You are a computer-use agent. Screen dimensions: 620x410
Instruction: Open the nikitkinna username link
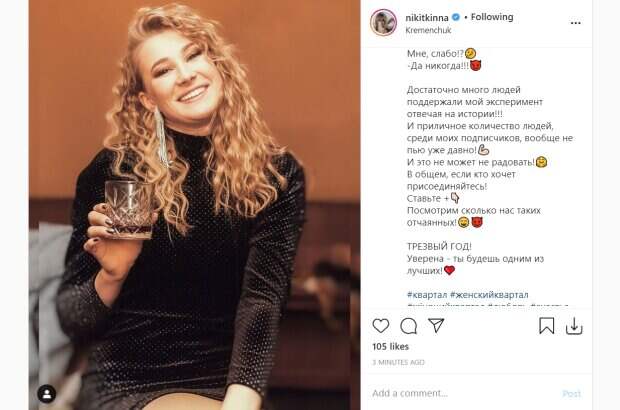(x=427, y=17)
